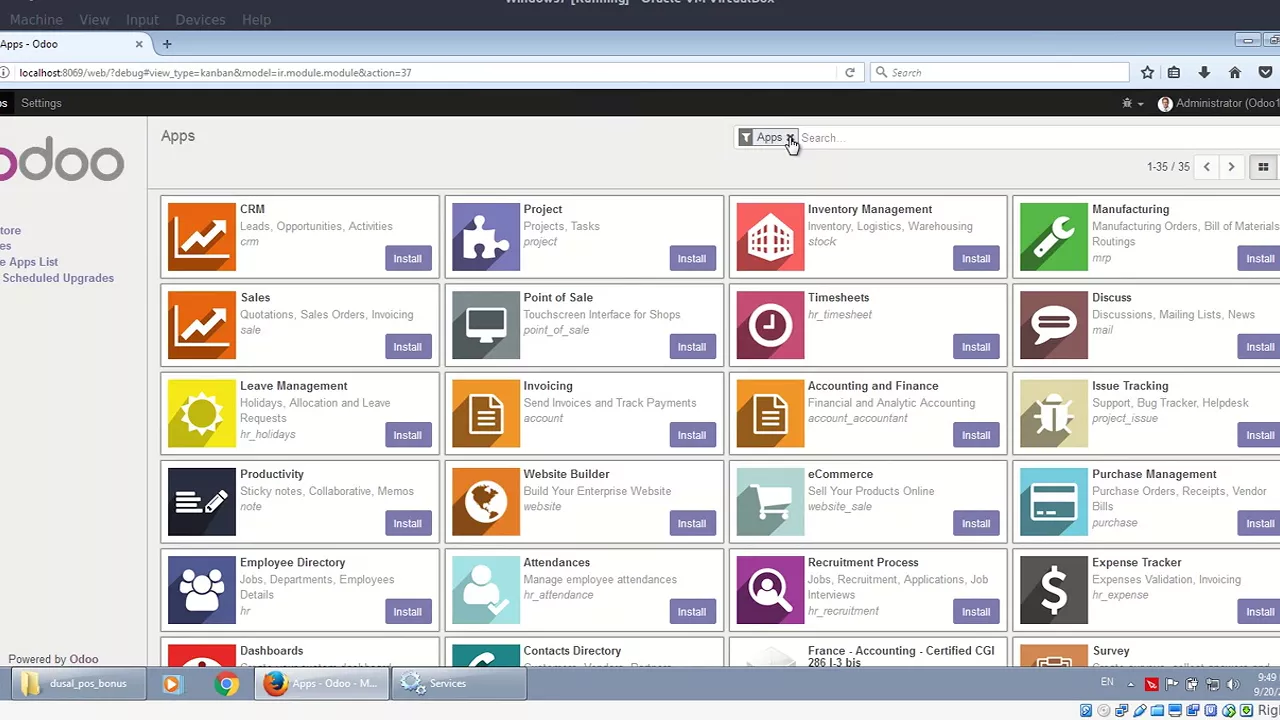The image size is (1280, 720).
Task: Install the Website Builder app
Action: [x=691, y=523]
